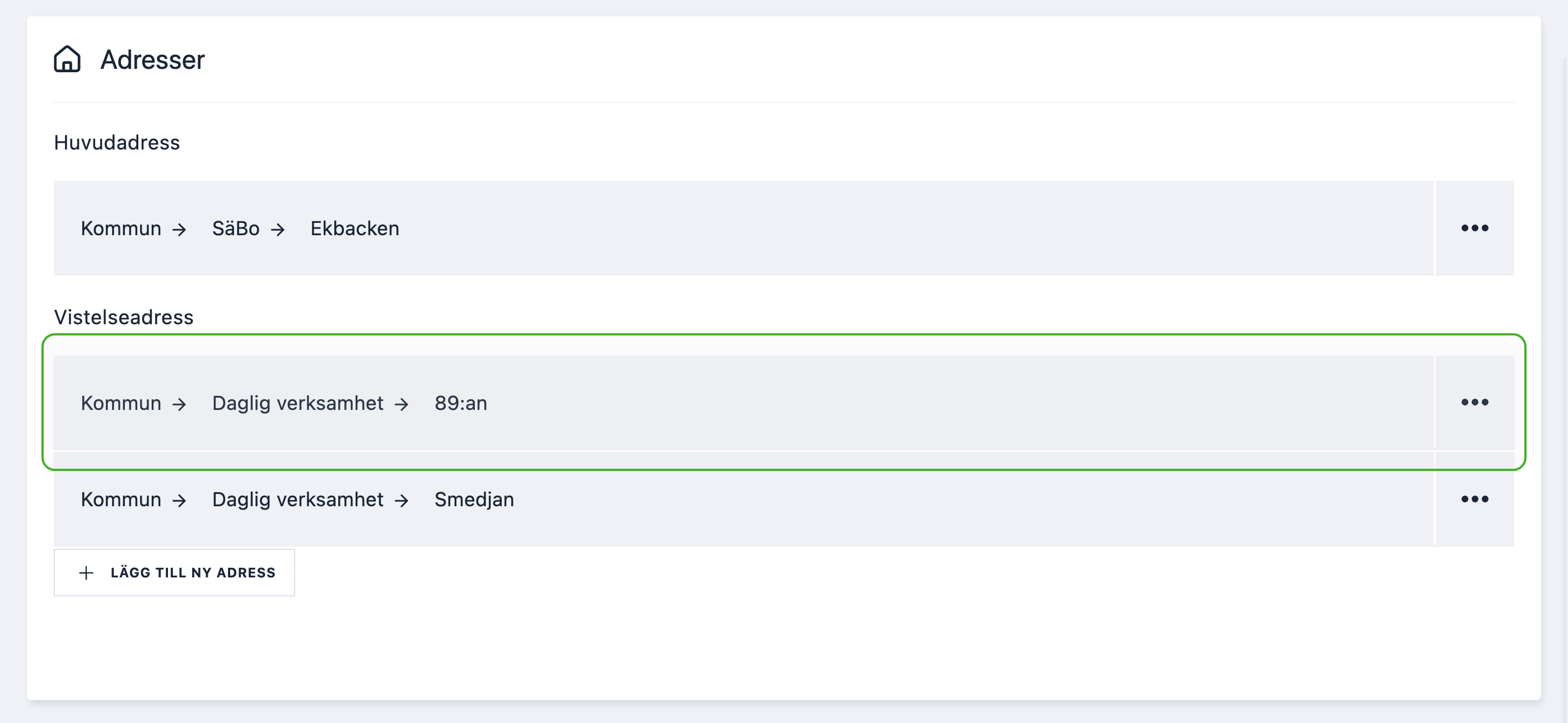Image resolution: width=1568 pixels, height=723 pixels.
Task: Click the arrow after Kommun in Huvudadress row
Action: (x=179, y=230)
